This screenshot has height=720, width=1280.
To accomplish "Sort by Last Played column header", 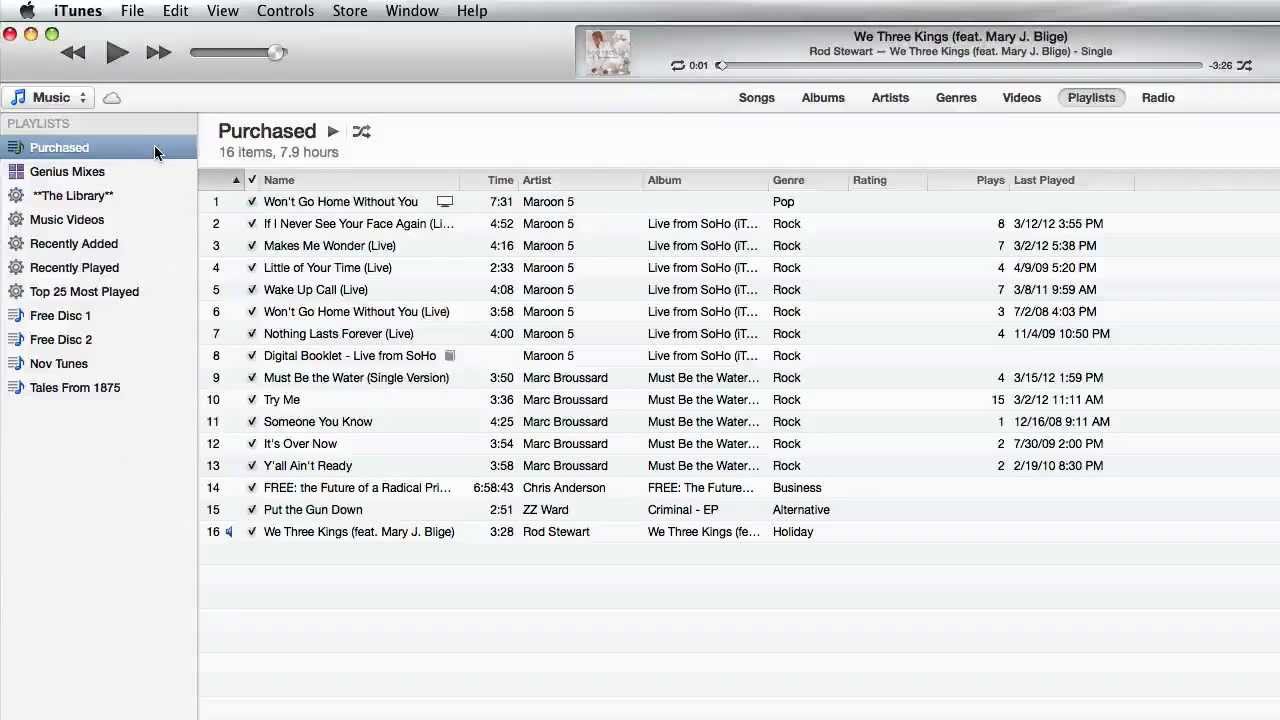I will (x=1072, y=180).
